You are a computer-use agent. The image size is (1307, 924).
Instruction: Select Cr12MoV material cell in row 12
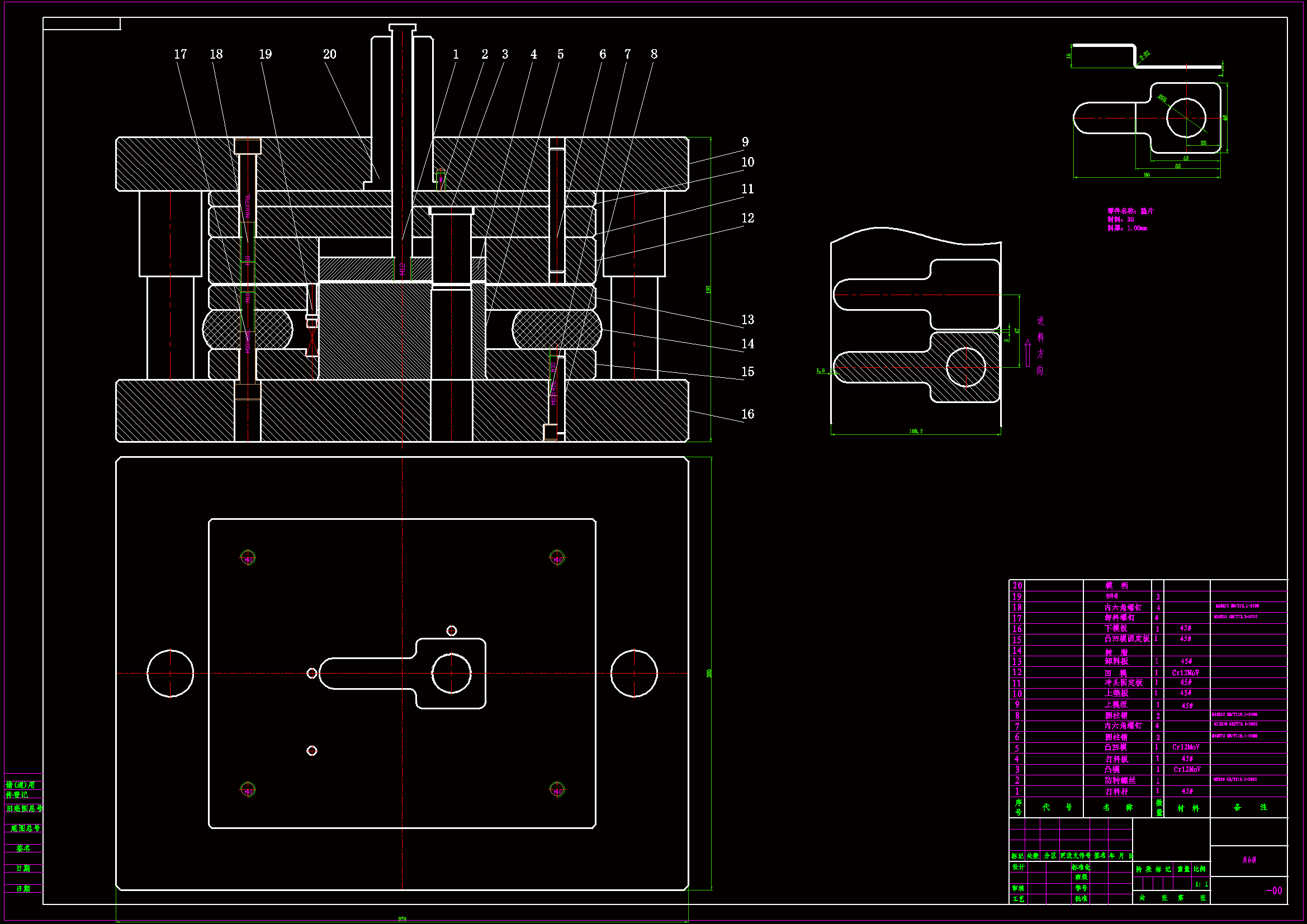pyautogui.click(x=1185, y=672)
